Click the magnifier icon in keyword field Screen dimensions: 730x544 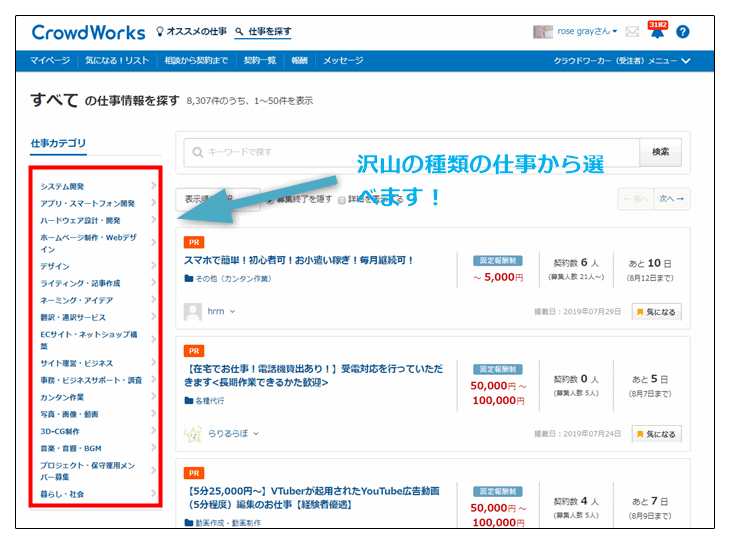coord(198,152)
